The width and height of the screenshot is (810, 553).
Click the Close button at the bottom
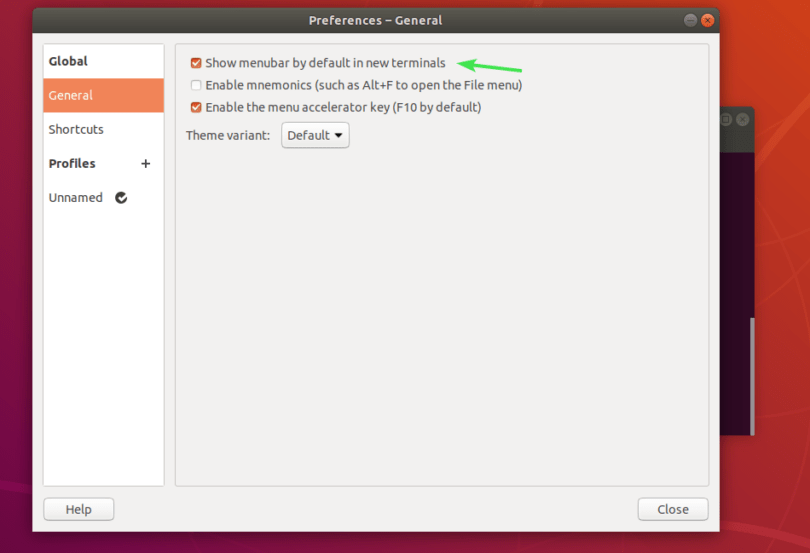[673, 510]
